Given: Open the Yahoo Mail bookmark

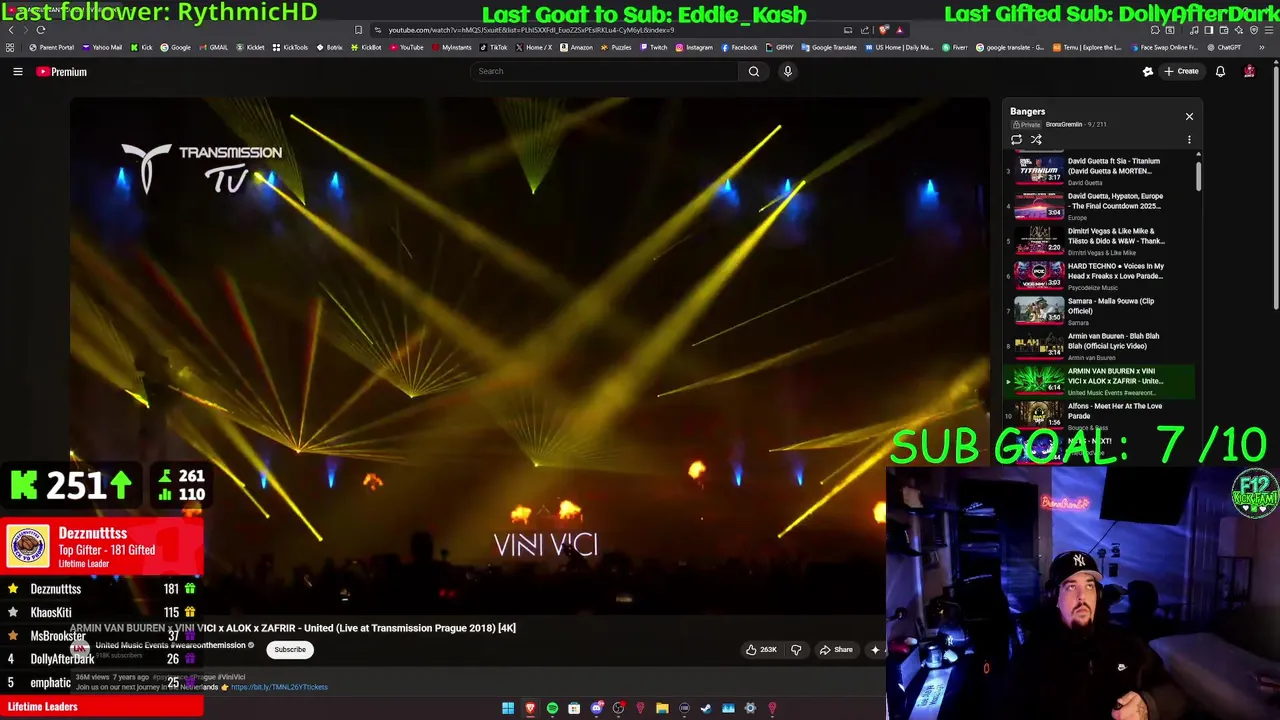Looking at the screenshot, I should [x=103, y=47].
